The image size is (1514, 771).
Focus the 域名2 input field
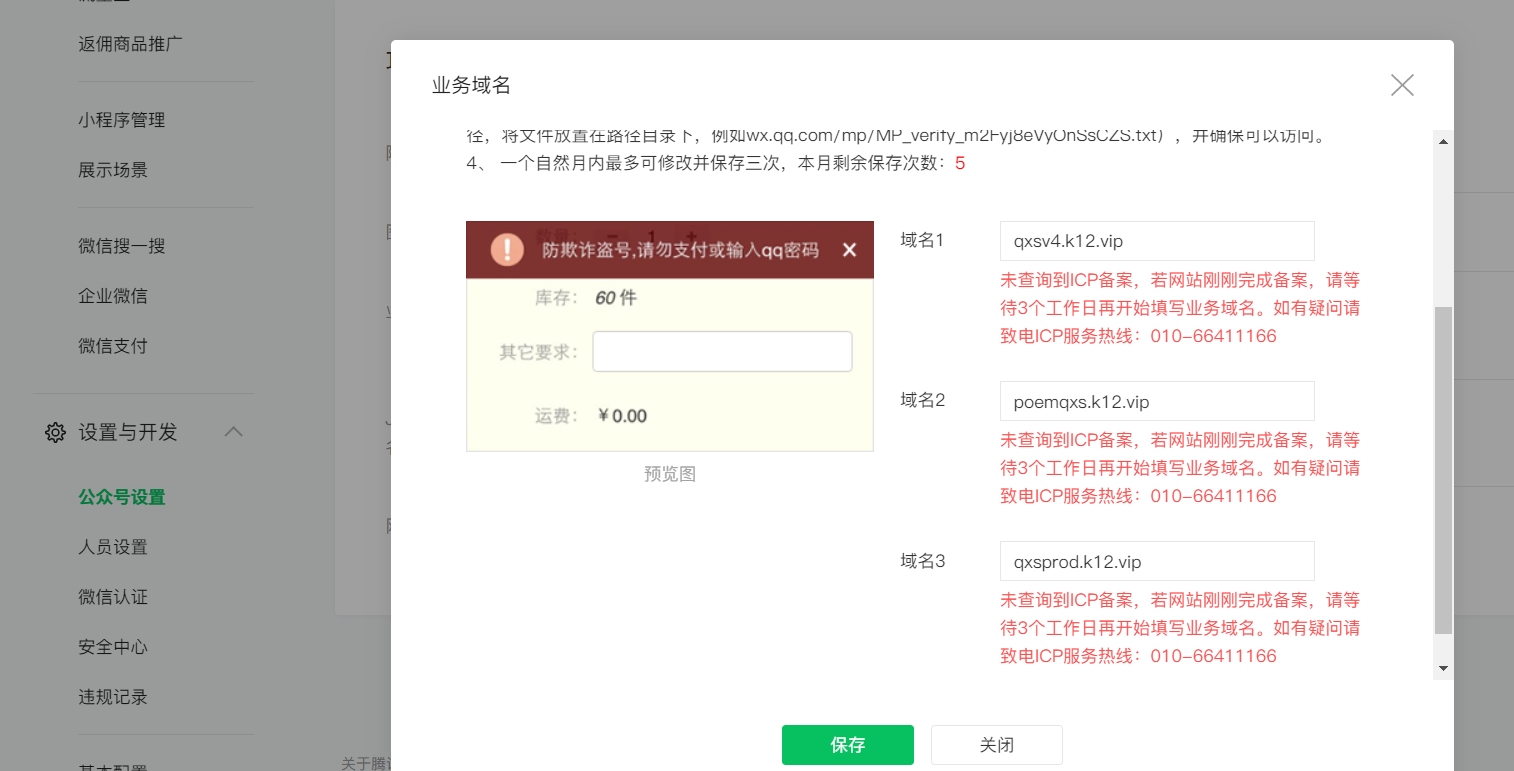tap(1157, 401)
